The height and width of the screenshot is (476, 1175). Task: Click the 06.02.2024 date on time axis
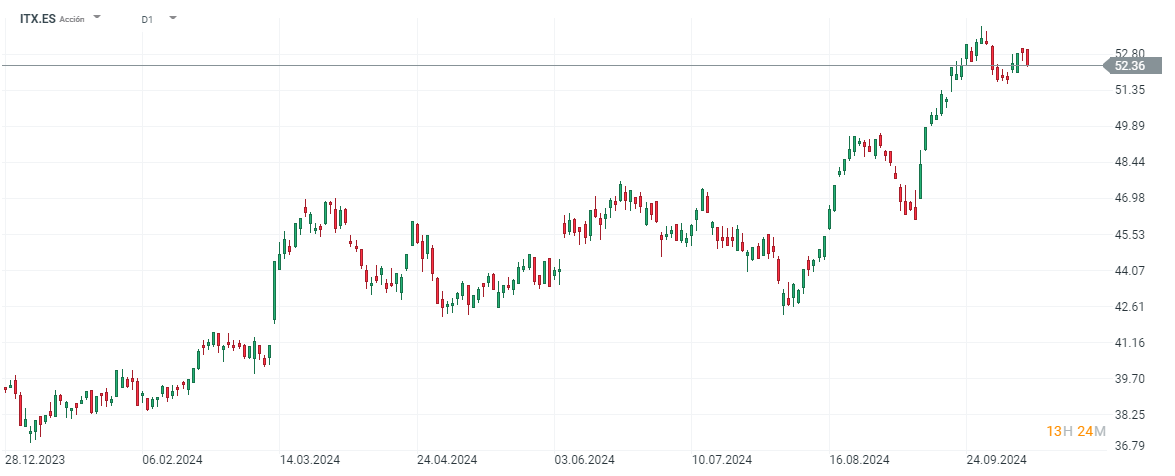pos(173,460)
